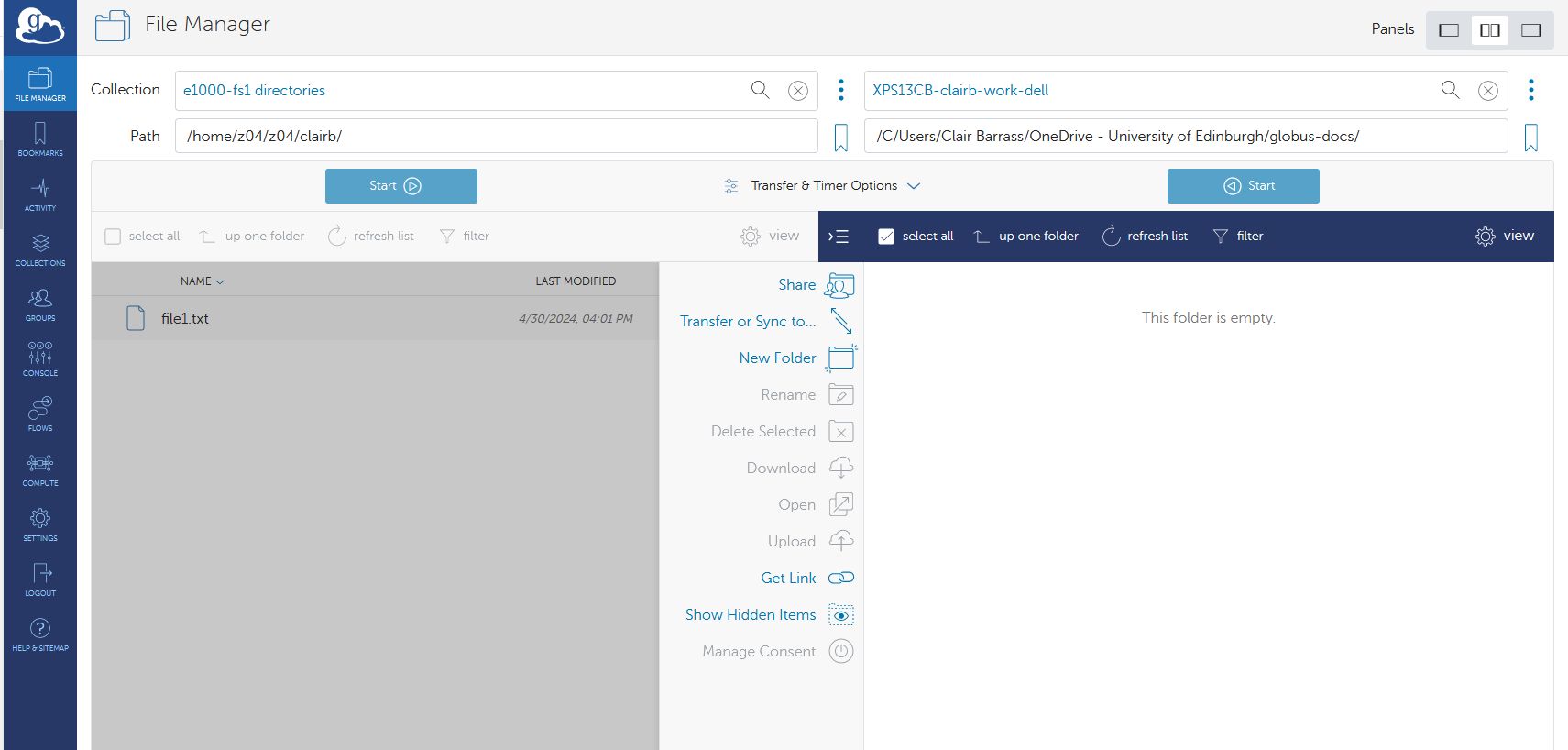Open Activity in the left sidebar
Screen dimensions: 1568x750
tap(40, 194)
